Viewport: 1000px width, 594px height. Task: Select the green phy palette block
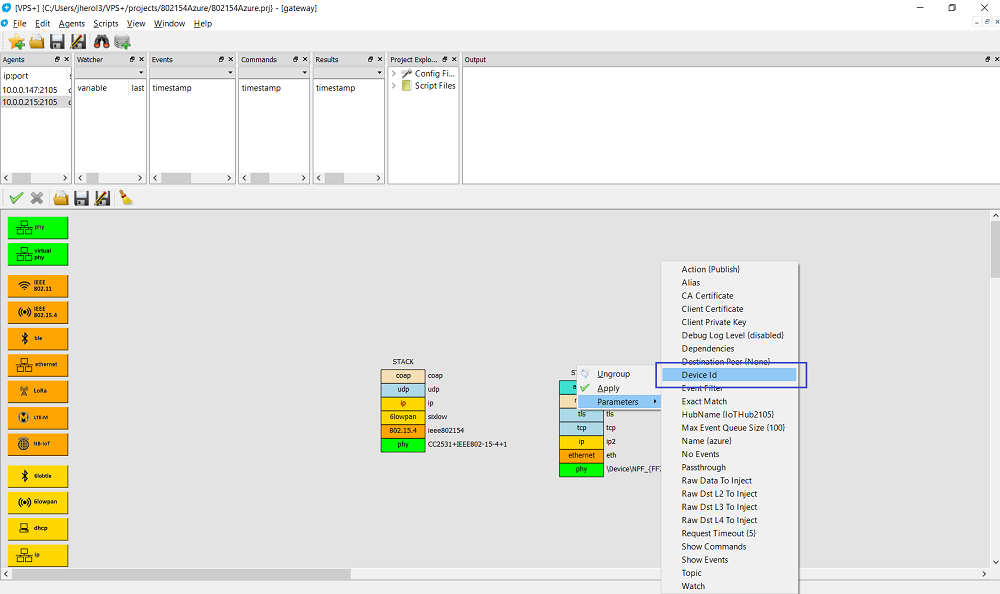[38, 228]
